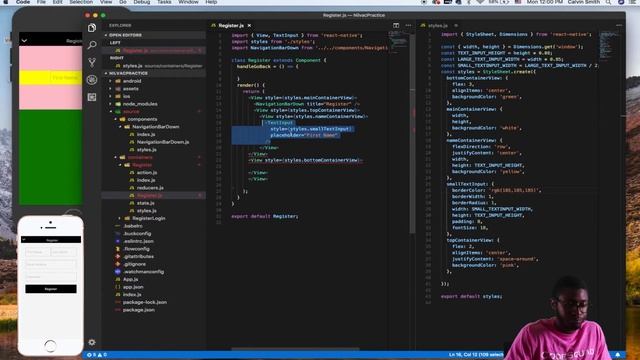Viewport: 640px width, 360px height.
Task: Click the .gitignore file icon
Action: tap(118, 264)
